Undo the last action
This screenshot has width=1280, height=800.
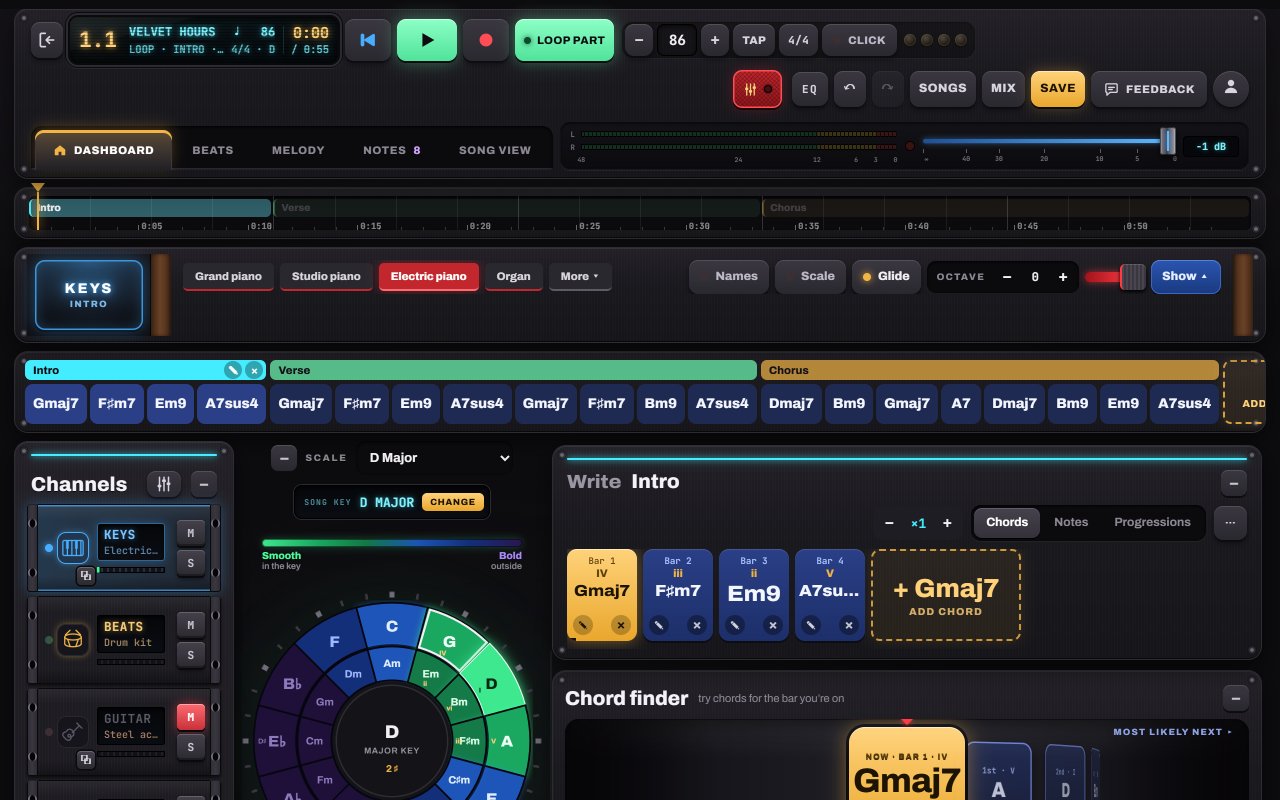849,89
